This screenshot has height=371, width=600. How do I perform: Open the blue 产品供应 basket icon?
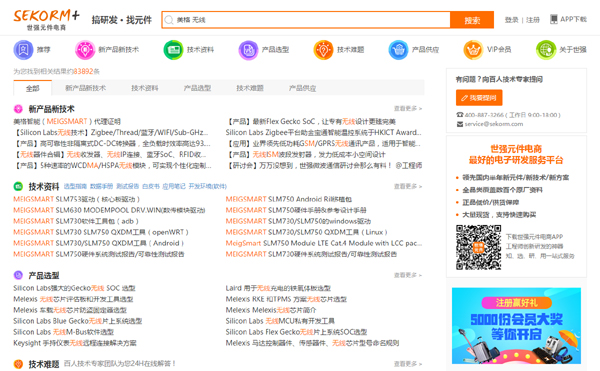tap(398, 50)
